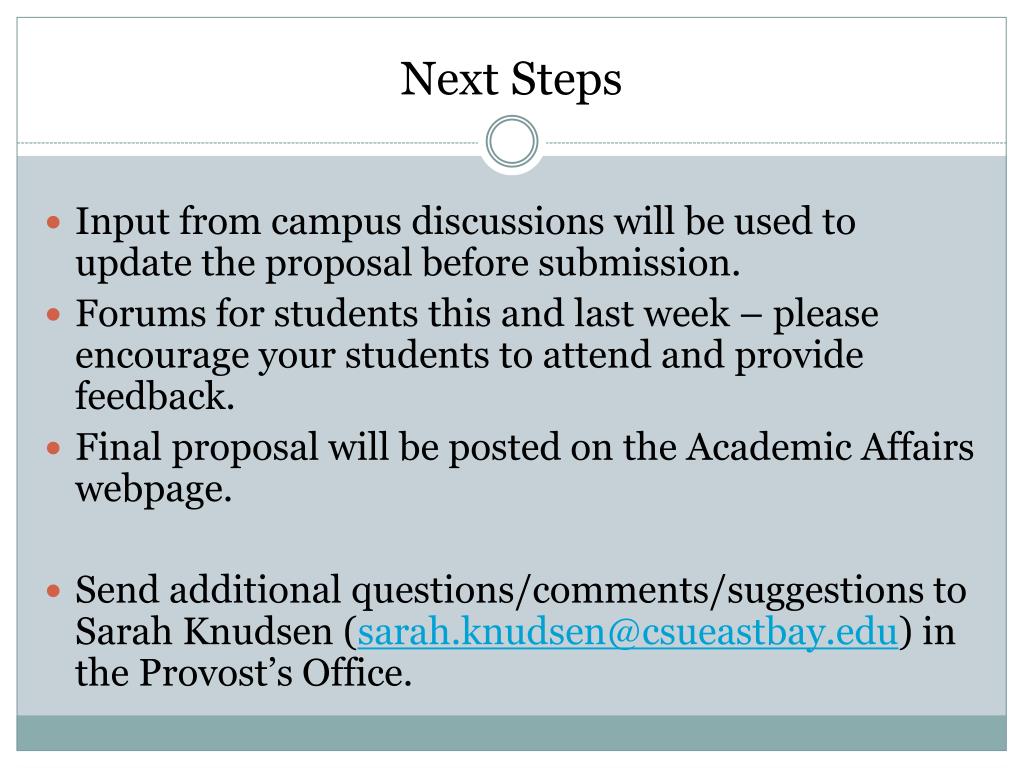Click the bullet before Final proposal
The image size is (1024, 768).
click(54, 449)
